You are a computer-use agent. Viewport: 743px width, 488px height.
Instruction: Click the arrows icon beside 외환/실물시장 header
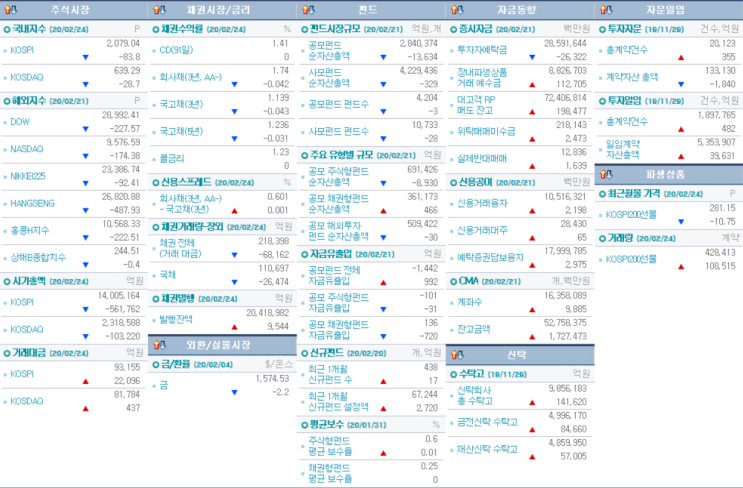pos(160,345)
